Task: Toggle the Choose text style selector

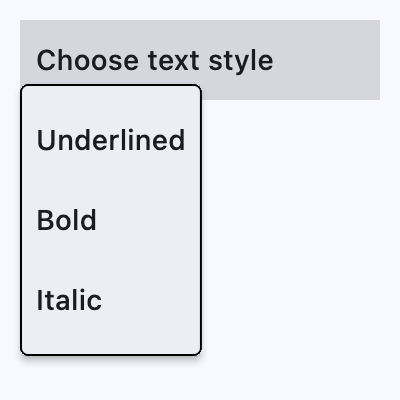Action: [200, 60]
